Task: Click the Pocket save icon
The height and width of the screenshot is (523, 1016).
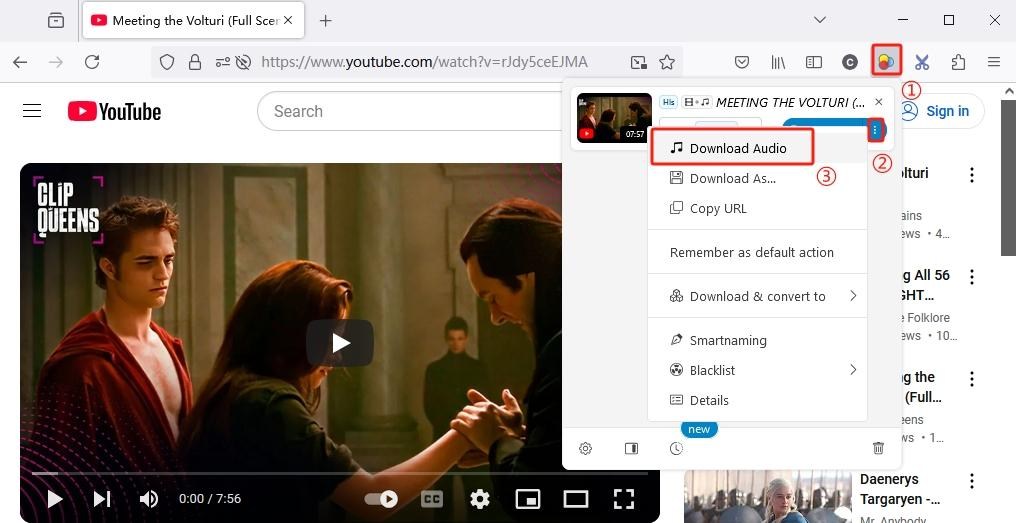Action: (742, 62)
